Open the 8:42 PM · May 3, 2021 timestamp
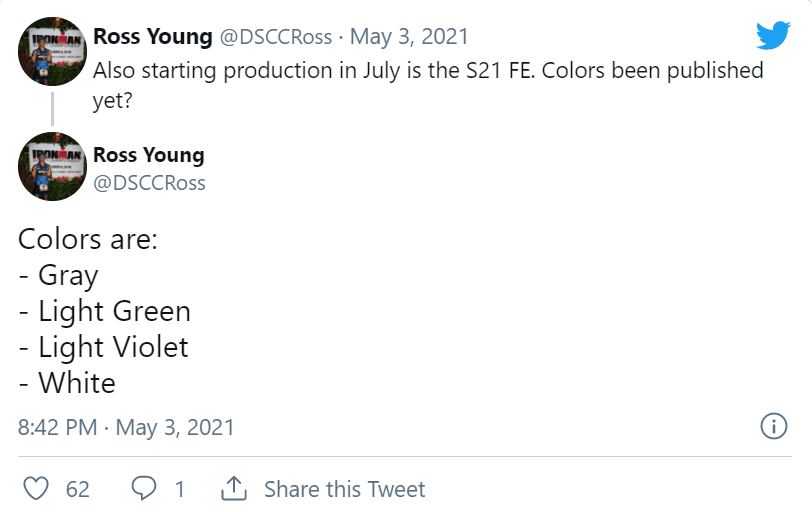Screen dimensions: 812x512 (126, 428)
